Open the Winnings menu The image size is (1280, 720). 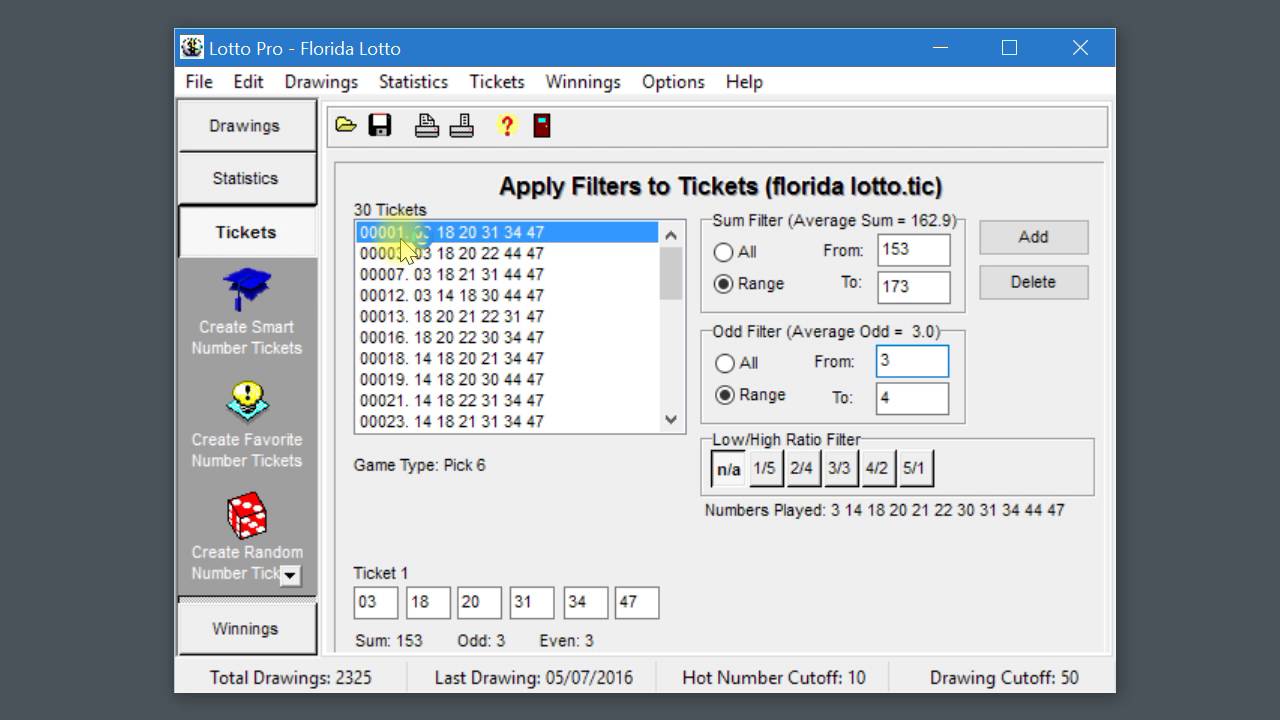click(x=583, y=82)
